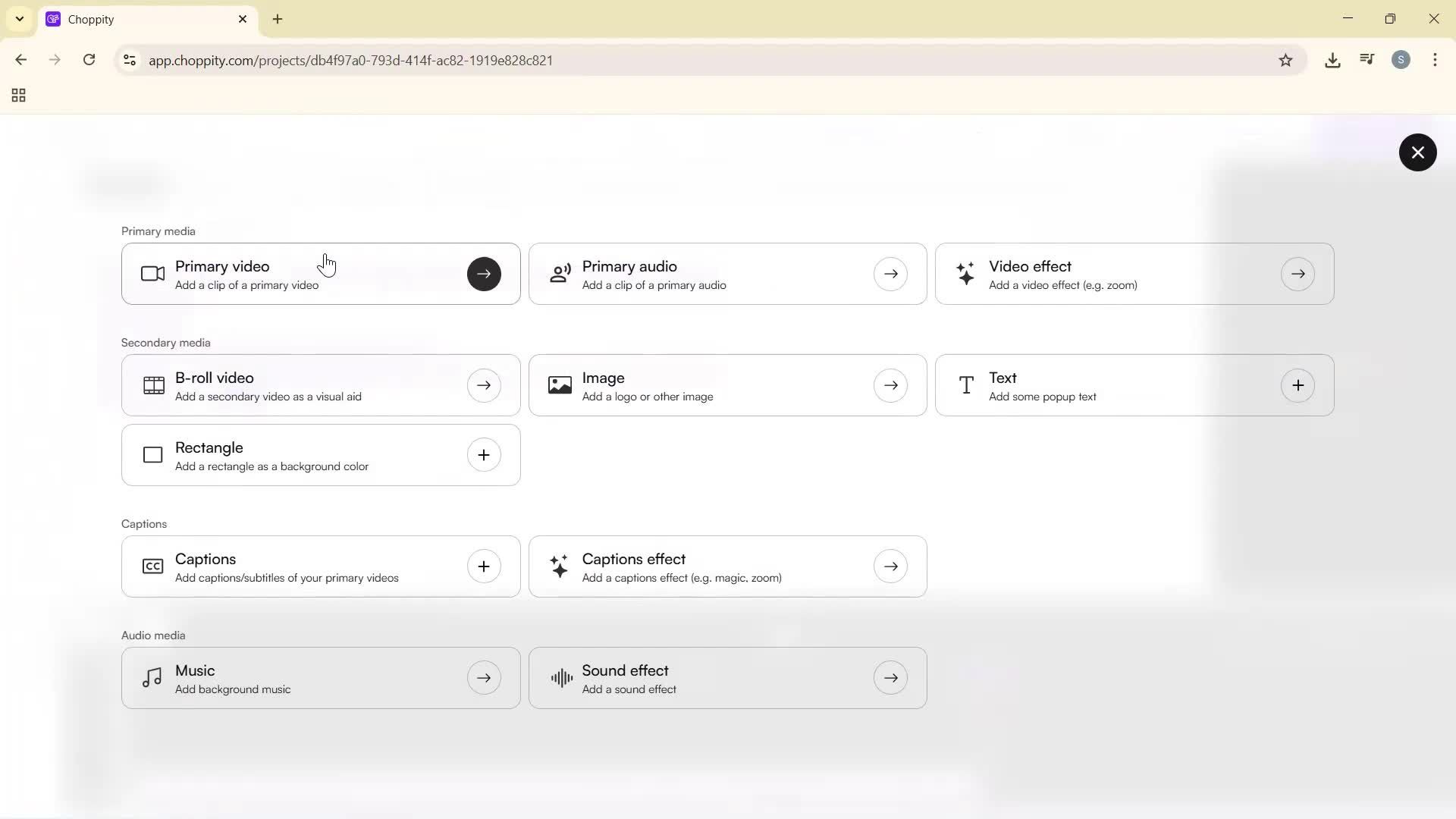This screenshot has width=1456, height=819.
Task: Click the apps grid icon in the sidebar
Action: [x=17, y=95]
